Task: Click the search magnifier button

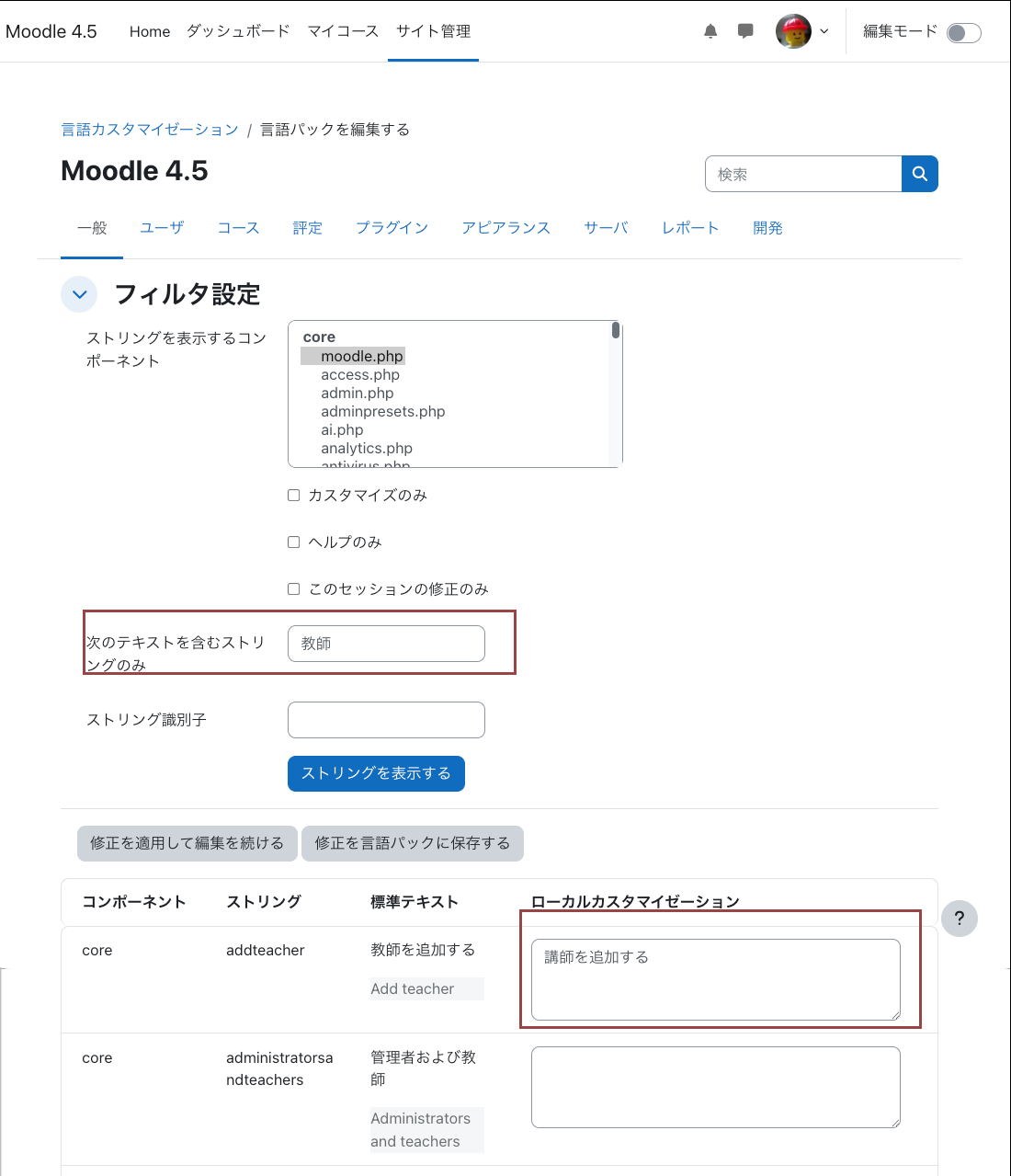Action: coord(919,174)
